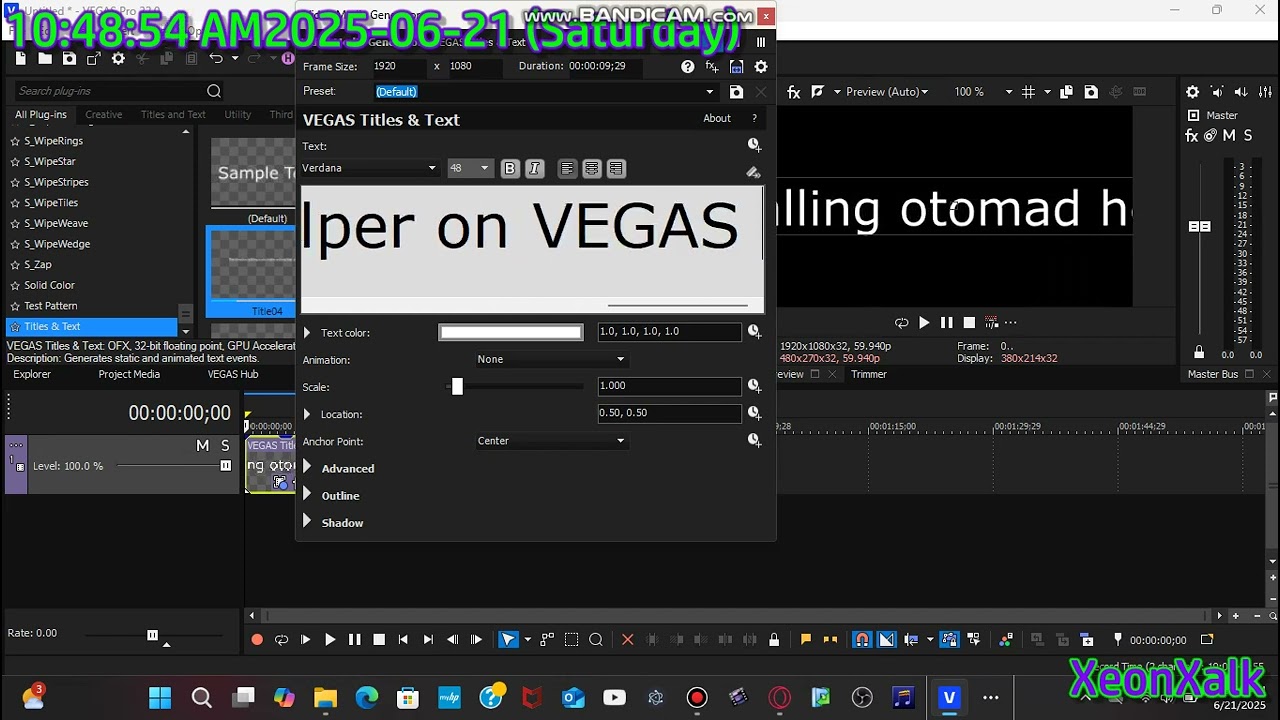The image size is (1280, 720).
Task: Open generator settings gear icon
Action: click(x=761, y=67)
